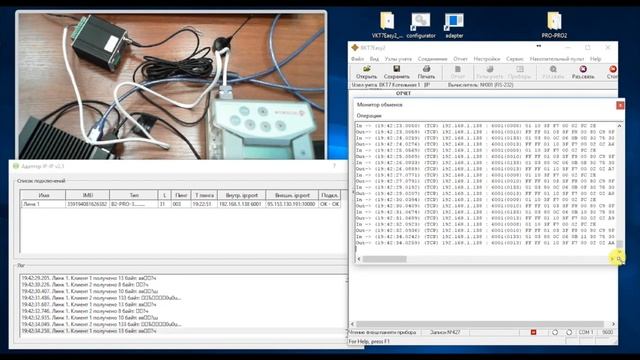Open the Настройки menu
Viewport: 640px width, 360px height.
click(x=487, y=59)
